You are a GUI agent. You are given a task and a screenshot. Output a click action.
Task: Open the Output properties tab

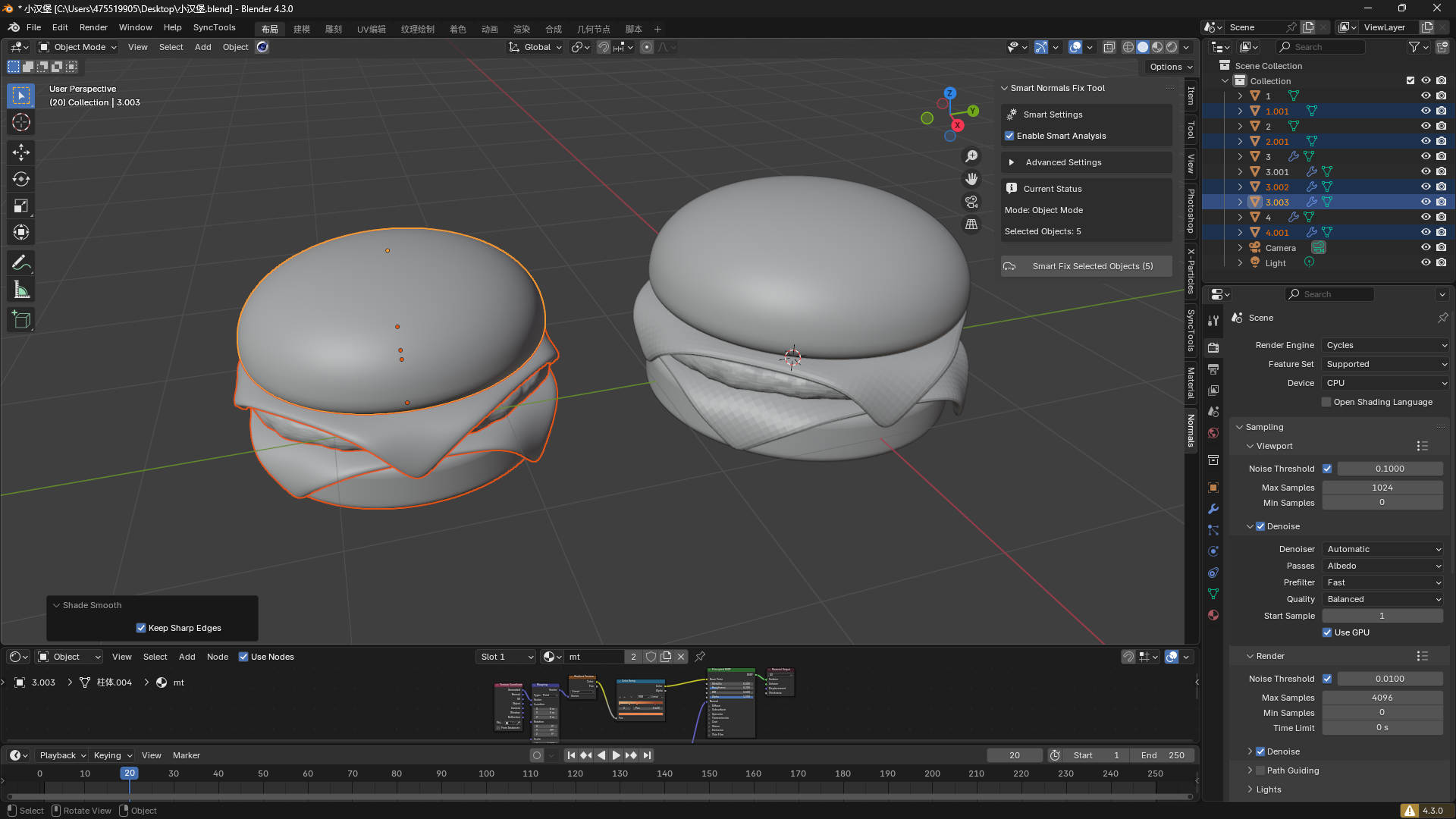[1213, 369]
